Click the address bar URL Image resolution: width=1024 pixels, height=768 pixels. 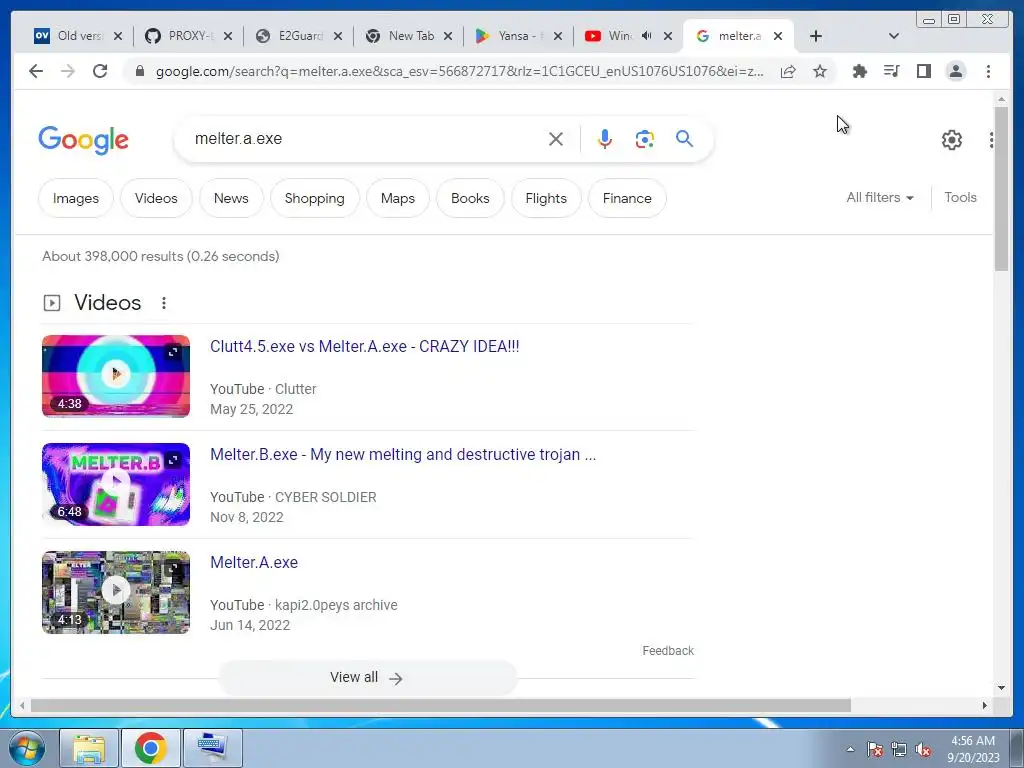tap(459, 71)
